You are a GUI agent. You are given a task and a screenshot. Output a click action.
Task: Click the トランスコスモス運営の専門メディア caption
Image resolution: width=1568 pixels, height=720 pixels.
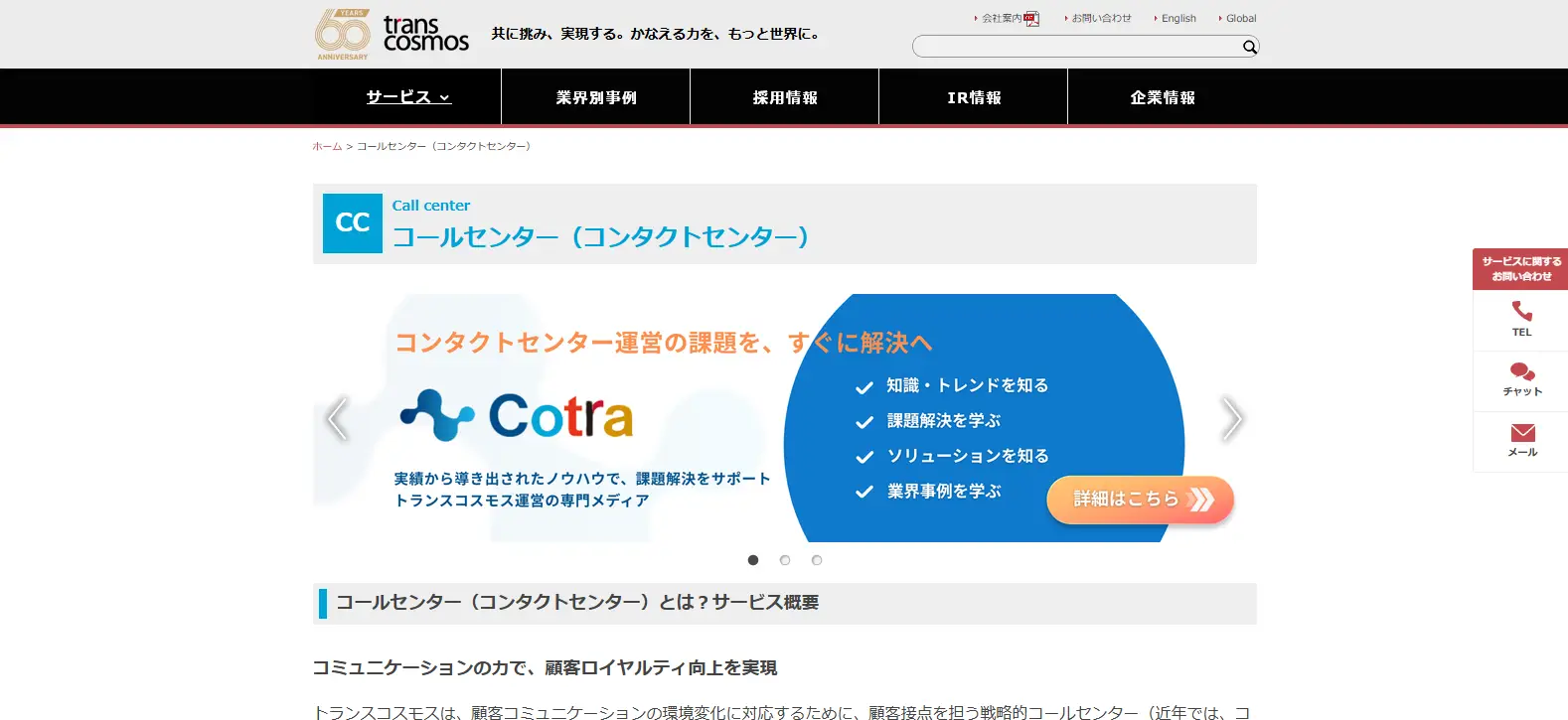click(522, 501)
